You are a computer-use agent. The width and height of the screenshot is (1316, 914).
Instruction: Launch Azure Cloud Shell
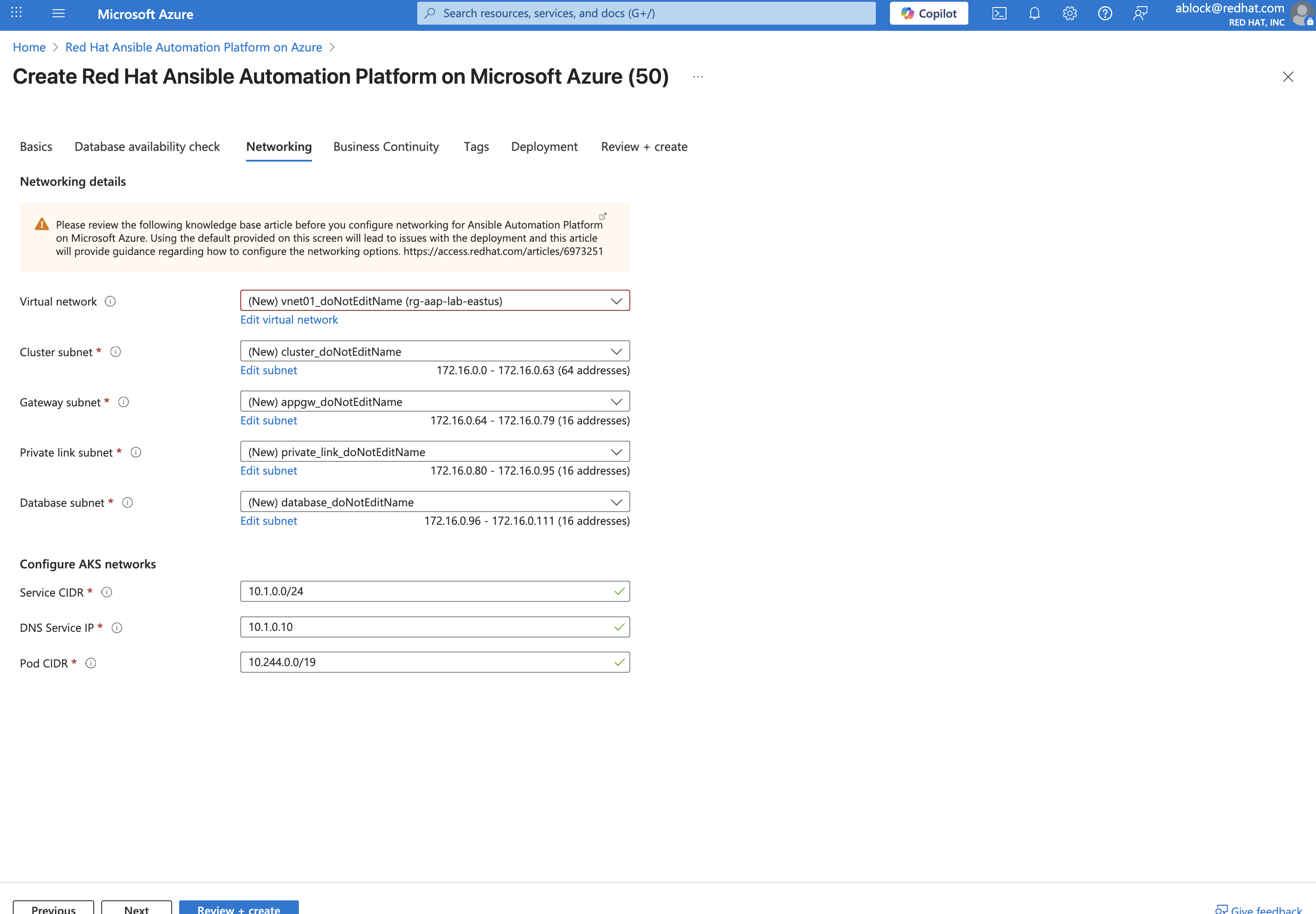[x=1000, y=13]
